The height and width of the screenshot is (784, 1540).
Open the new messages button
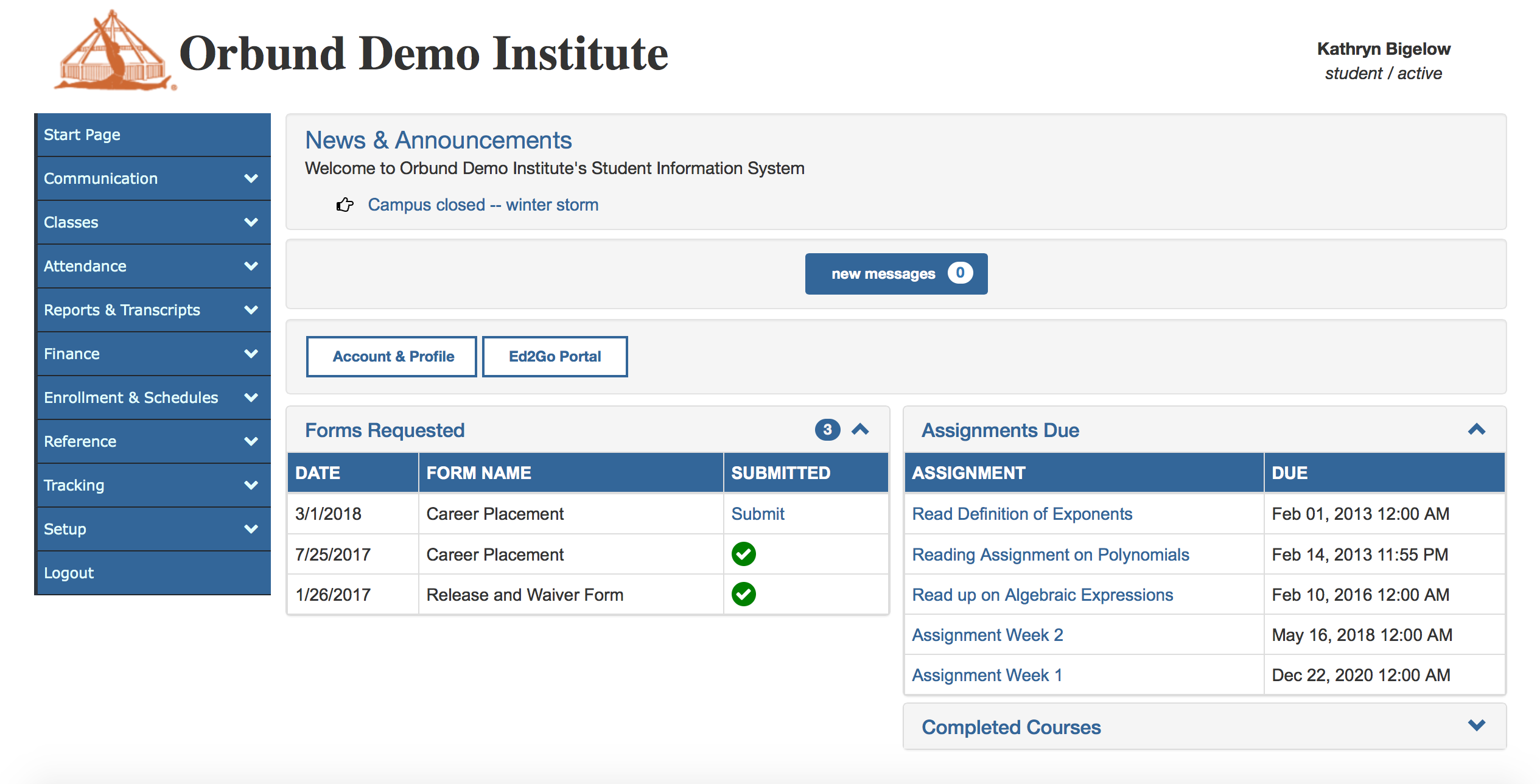coord(896,274)
